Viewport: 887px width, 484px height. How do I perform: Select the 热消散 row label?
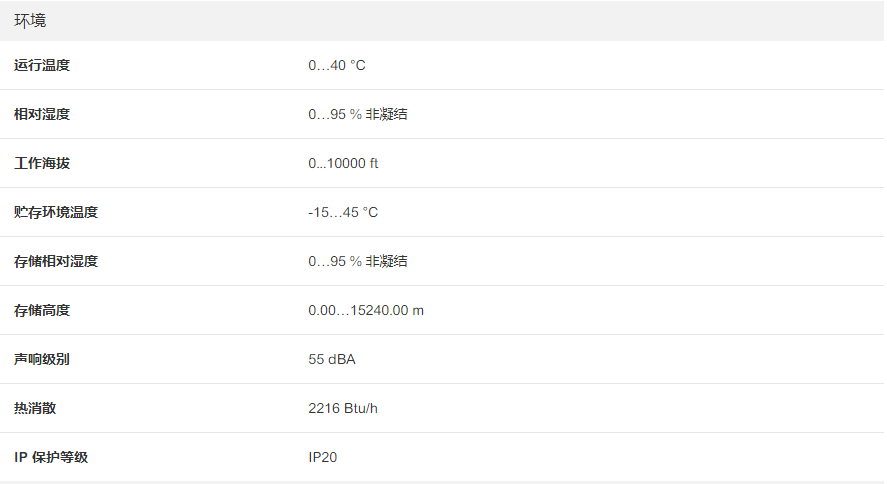pyautogui.click(x=35, y=409)
